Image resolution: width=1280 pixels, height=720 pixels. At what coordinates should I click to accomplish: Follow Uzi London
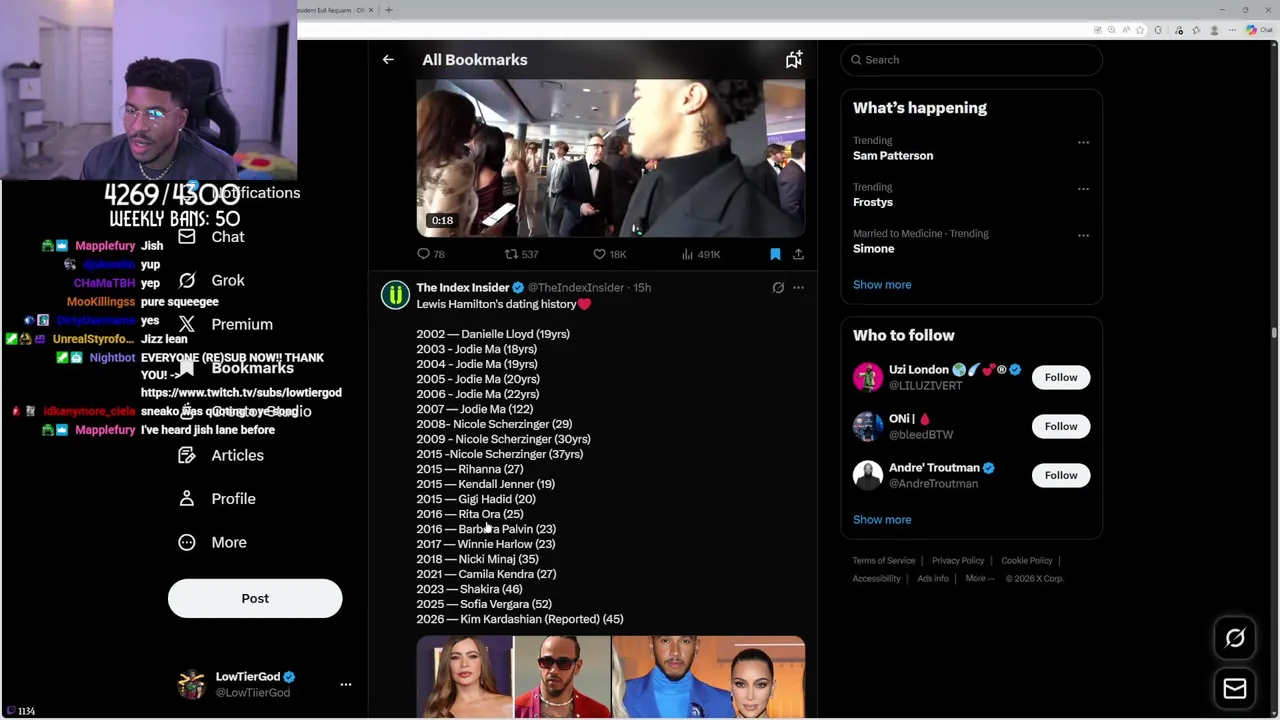pyautogui.click(x=1061, y=377)
